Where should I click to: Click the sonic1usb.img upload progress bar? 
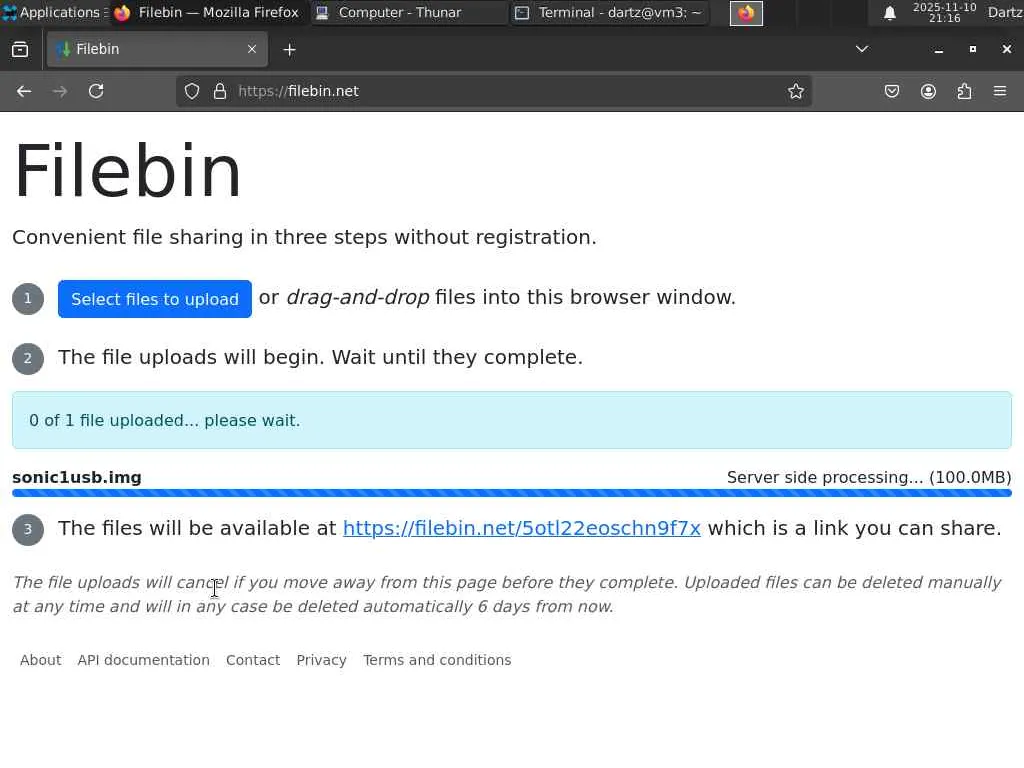512,493
